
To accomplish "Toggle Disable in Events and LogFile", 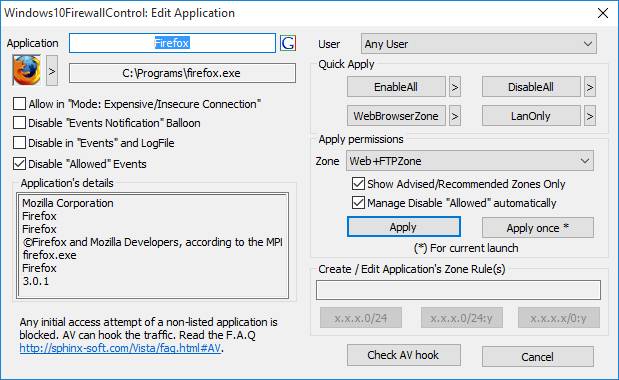I will click(x=19, y=142).
